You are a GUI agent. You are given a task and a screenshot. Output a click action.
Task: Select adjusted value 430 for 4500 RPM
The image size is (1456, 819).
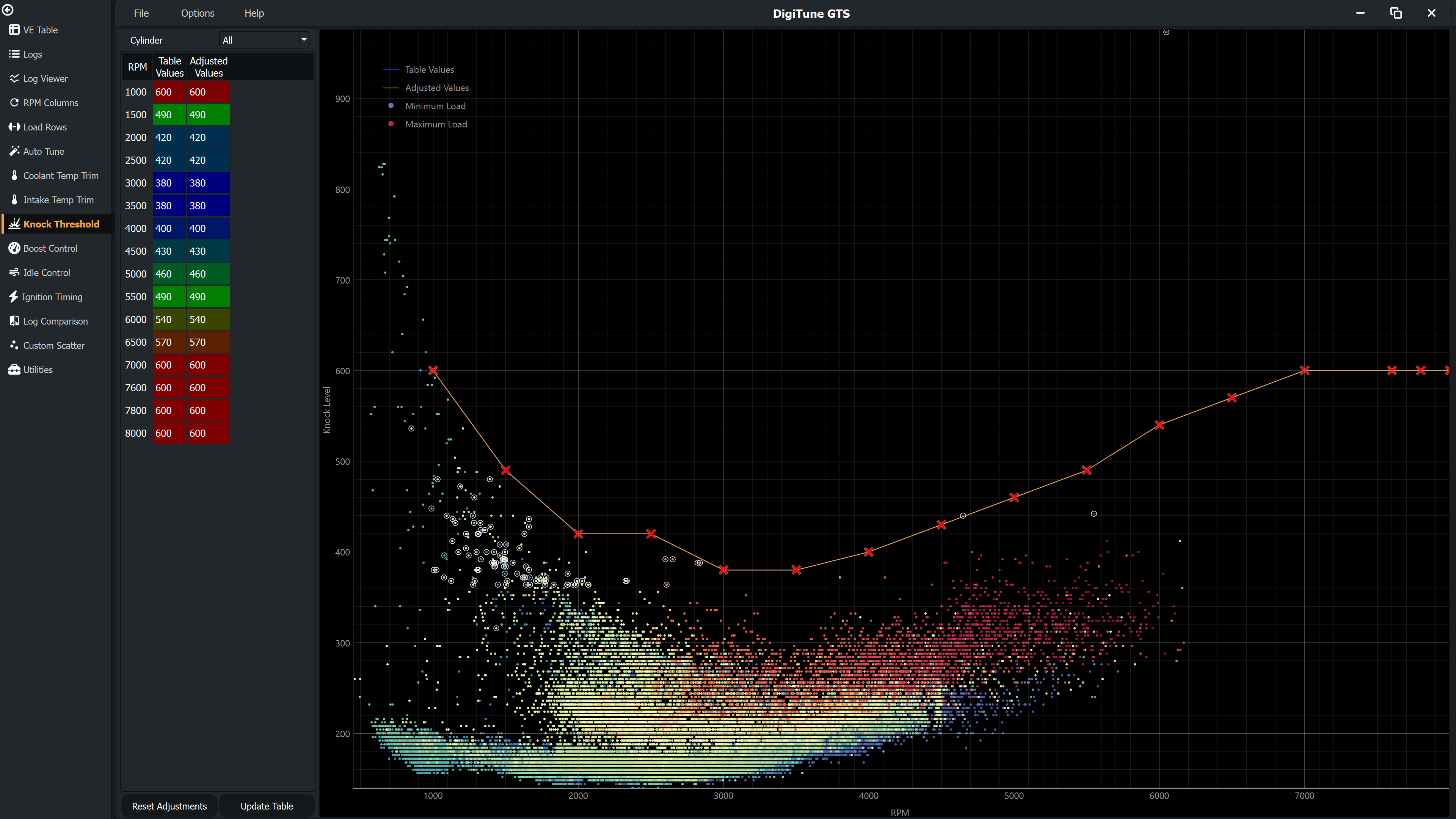point(208,251)
